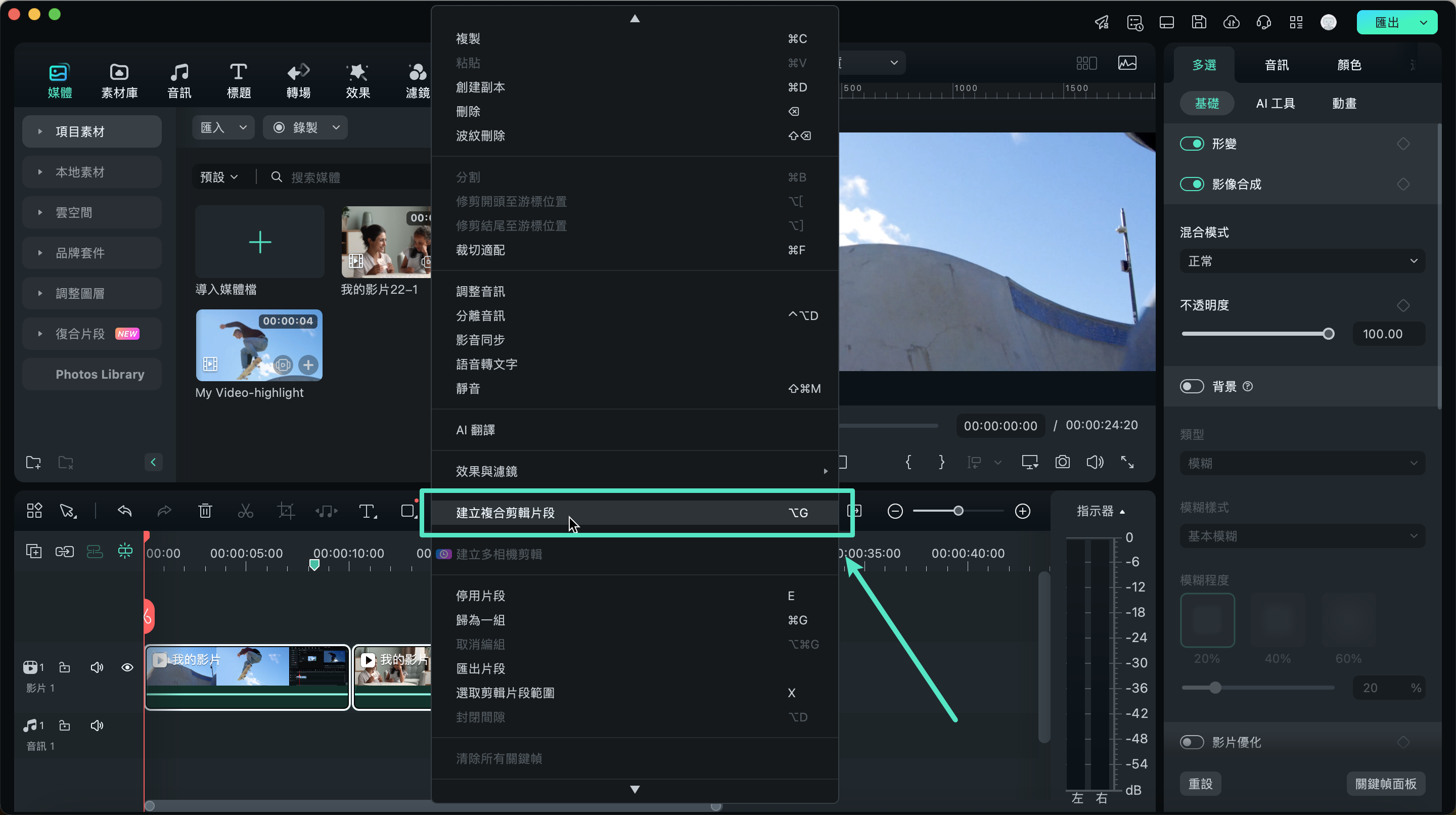Viewport: 1456px width, 815px height.
Task: Open the 預設 sort dropdown
Action: [x=219, y=177]
